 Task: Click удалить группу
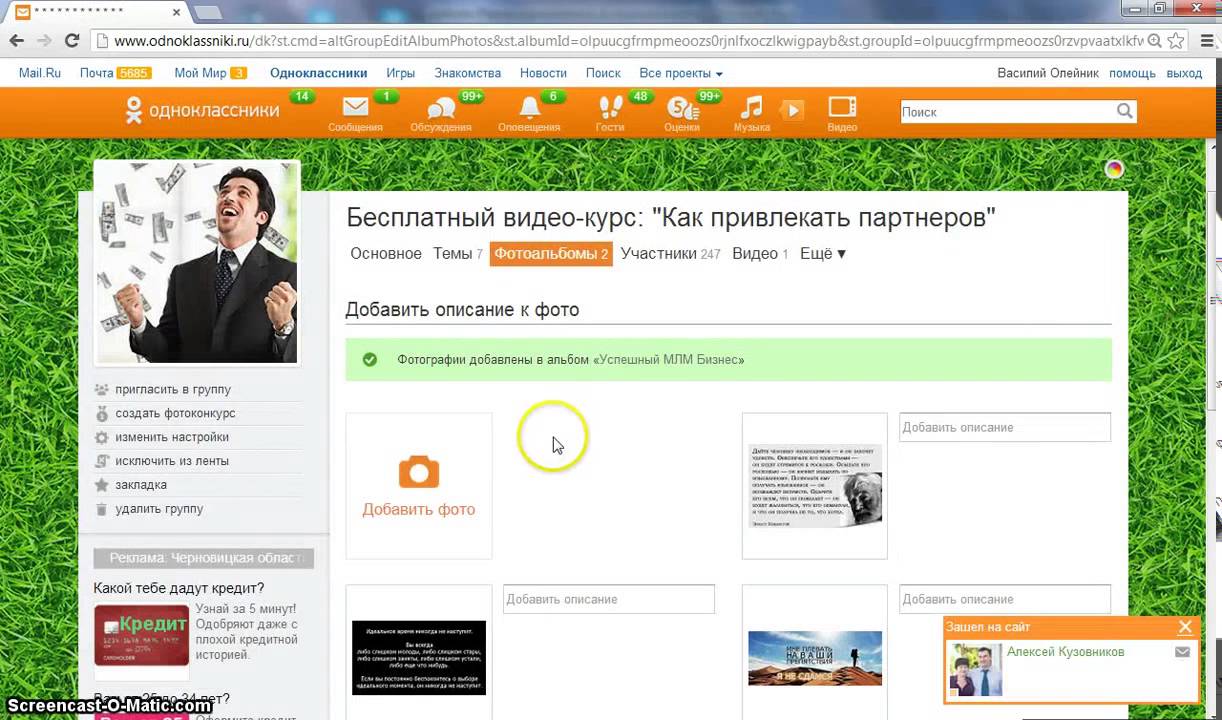(x=159, y=509)
